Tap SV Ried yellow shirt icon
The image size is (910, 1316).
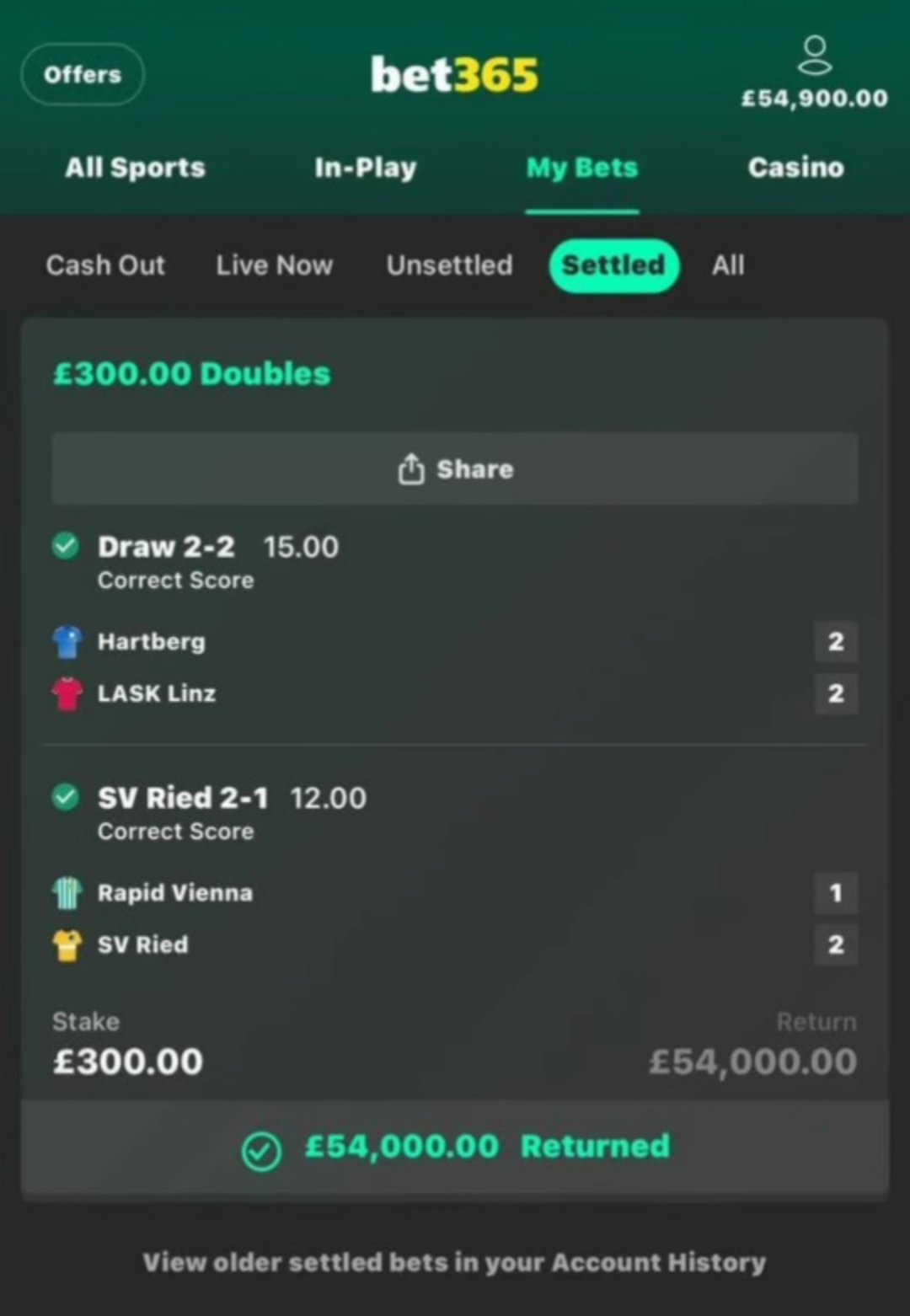[x=67, y=944]
